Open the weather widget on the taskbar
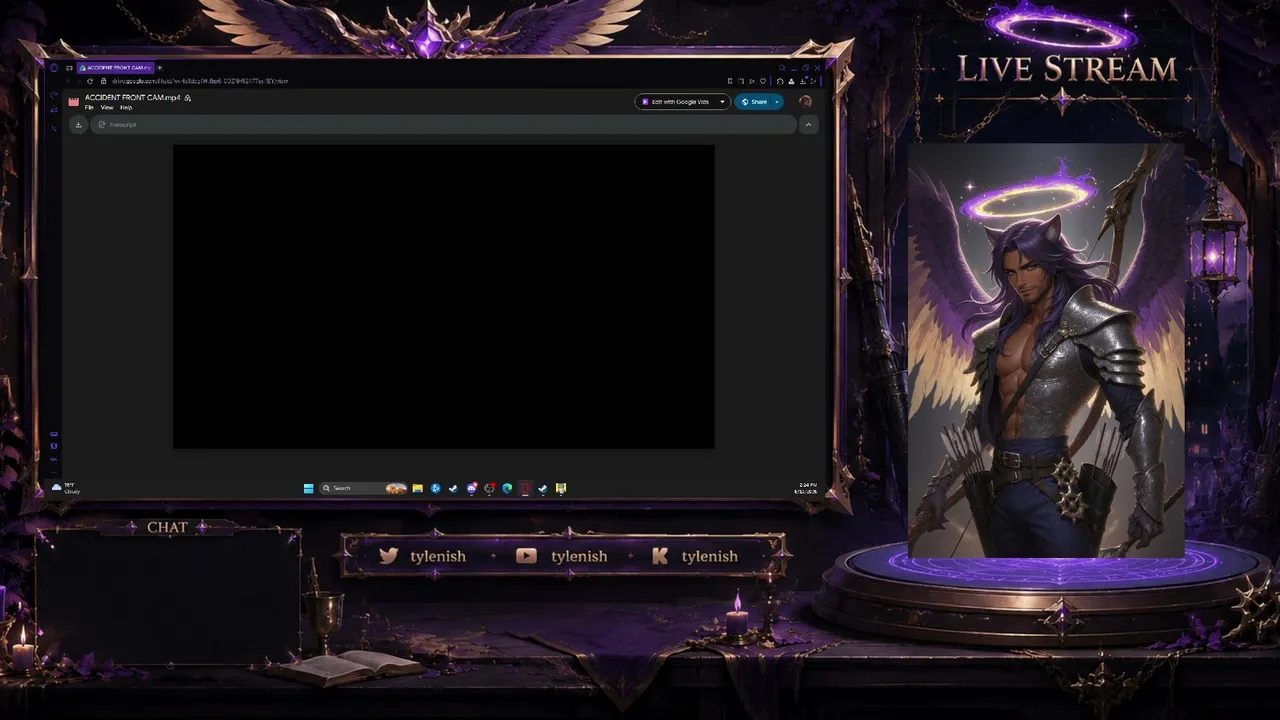This screenshot has height=720, width=1280. pyautogui.click(x=66, y=488)
